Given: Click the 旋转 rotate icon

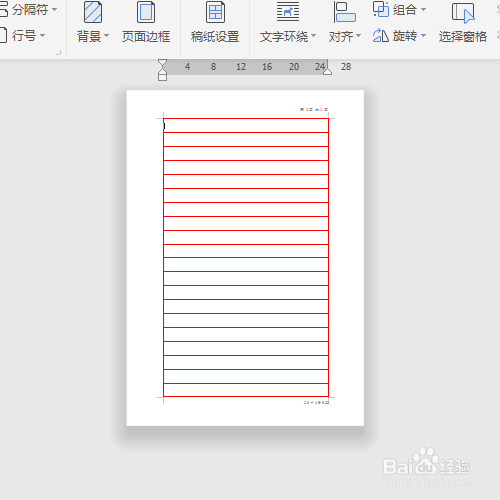Looking at the screenshot, I should (x=381, y=35).
